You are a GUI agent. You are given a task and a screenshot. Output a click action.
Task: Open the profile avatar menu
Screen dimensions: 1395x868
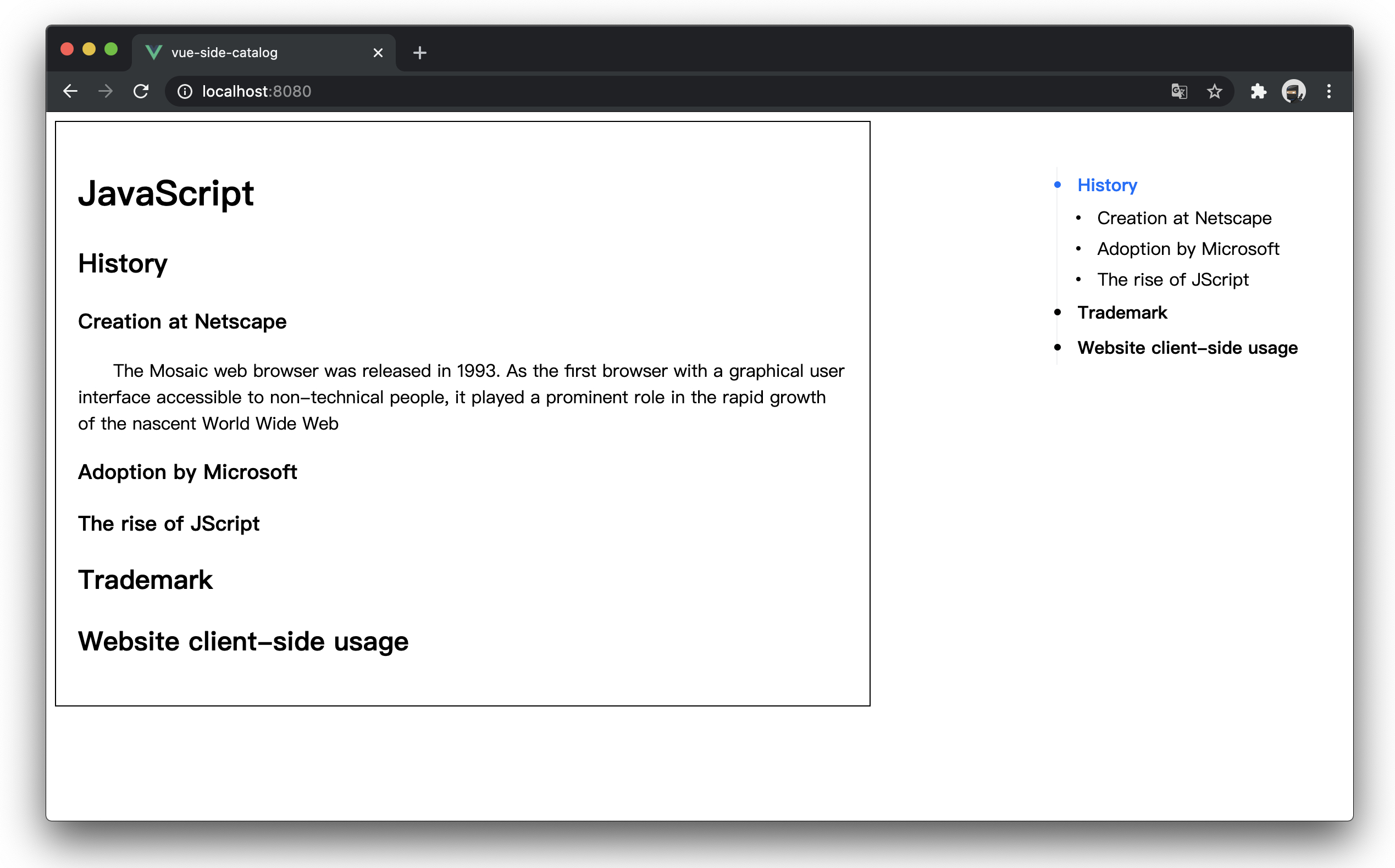(x=1293, y=91)
